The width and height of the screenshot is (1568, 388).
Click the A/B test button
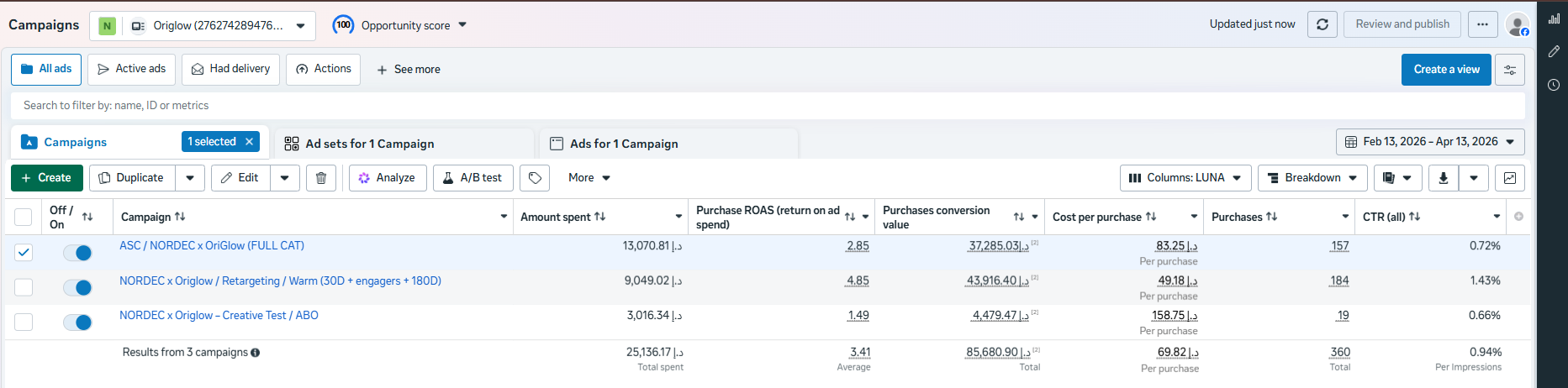pos(473,178)
